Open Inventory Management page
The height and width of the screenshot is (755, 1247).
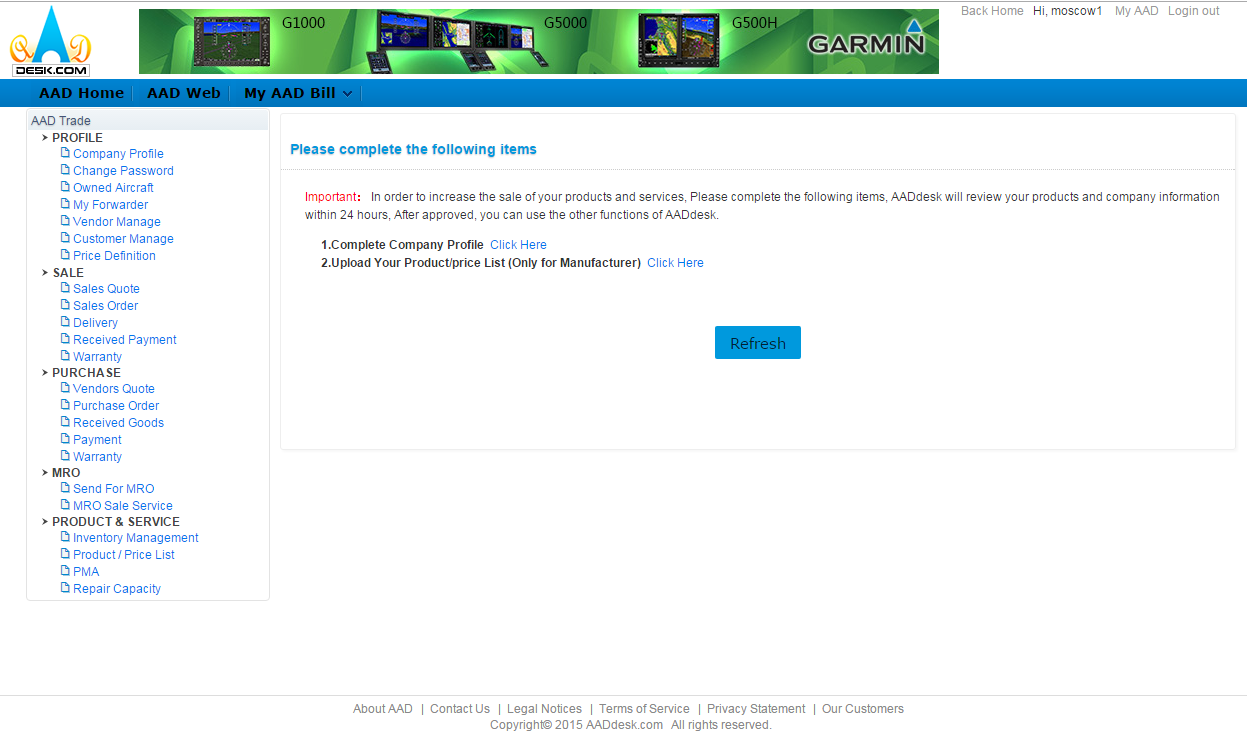pyautogui.click(x=135, y=538)
